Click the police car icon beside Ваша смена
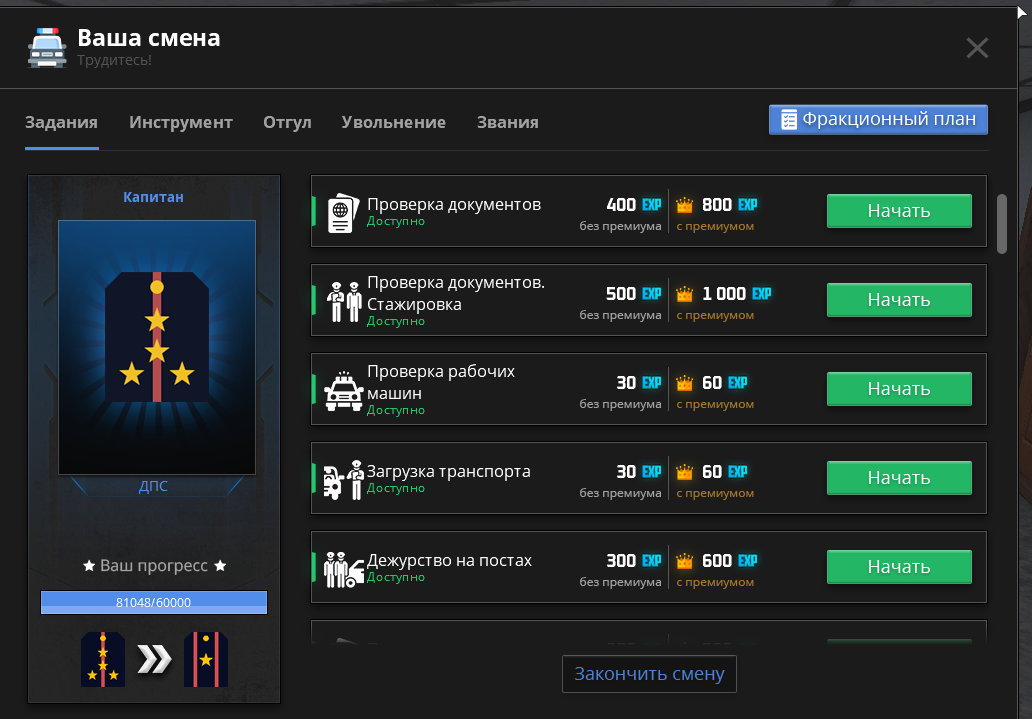 [47, 47]
